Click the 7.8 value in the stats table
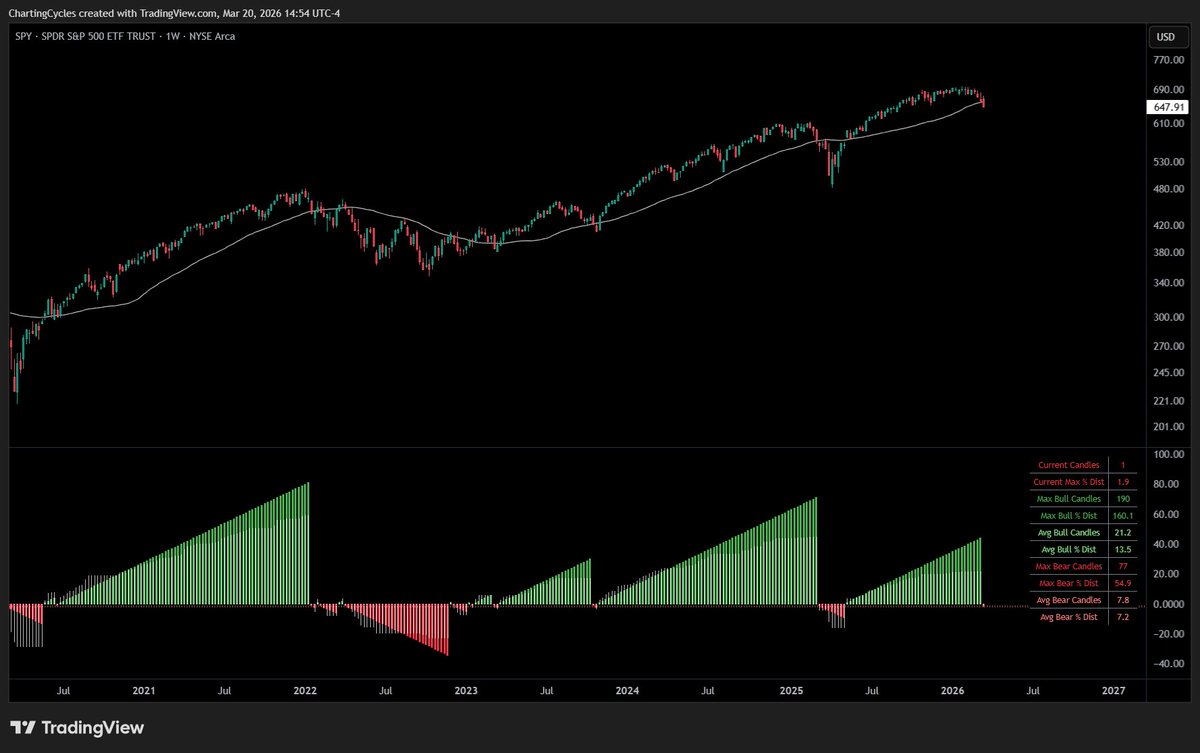1200x753 pixels. pos(1123,600)
